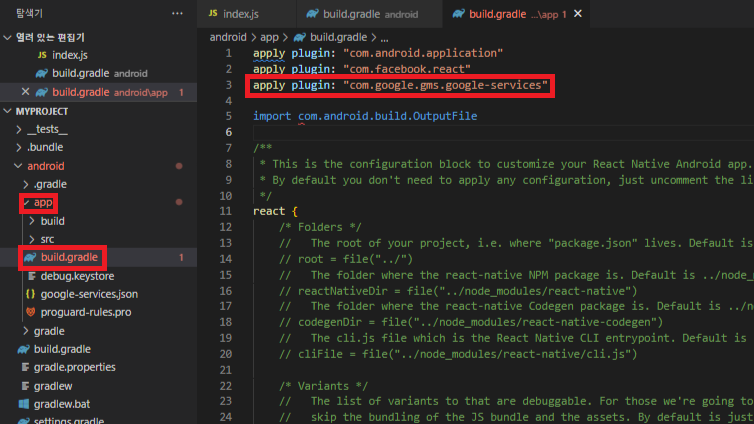Image resolution: width=754 pixels, height=424 pixels.
Task: Click the modified dot badge on app folder
Action: click(179, 202)
